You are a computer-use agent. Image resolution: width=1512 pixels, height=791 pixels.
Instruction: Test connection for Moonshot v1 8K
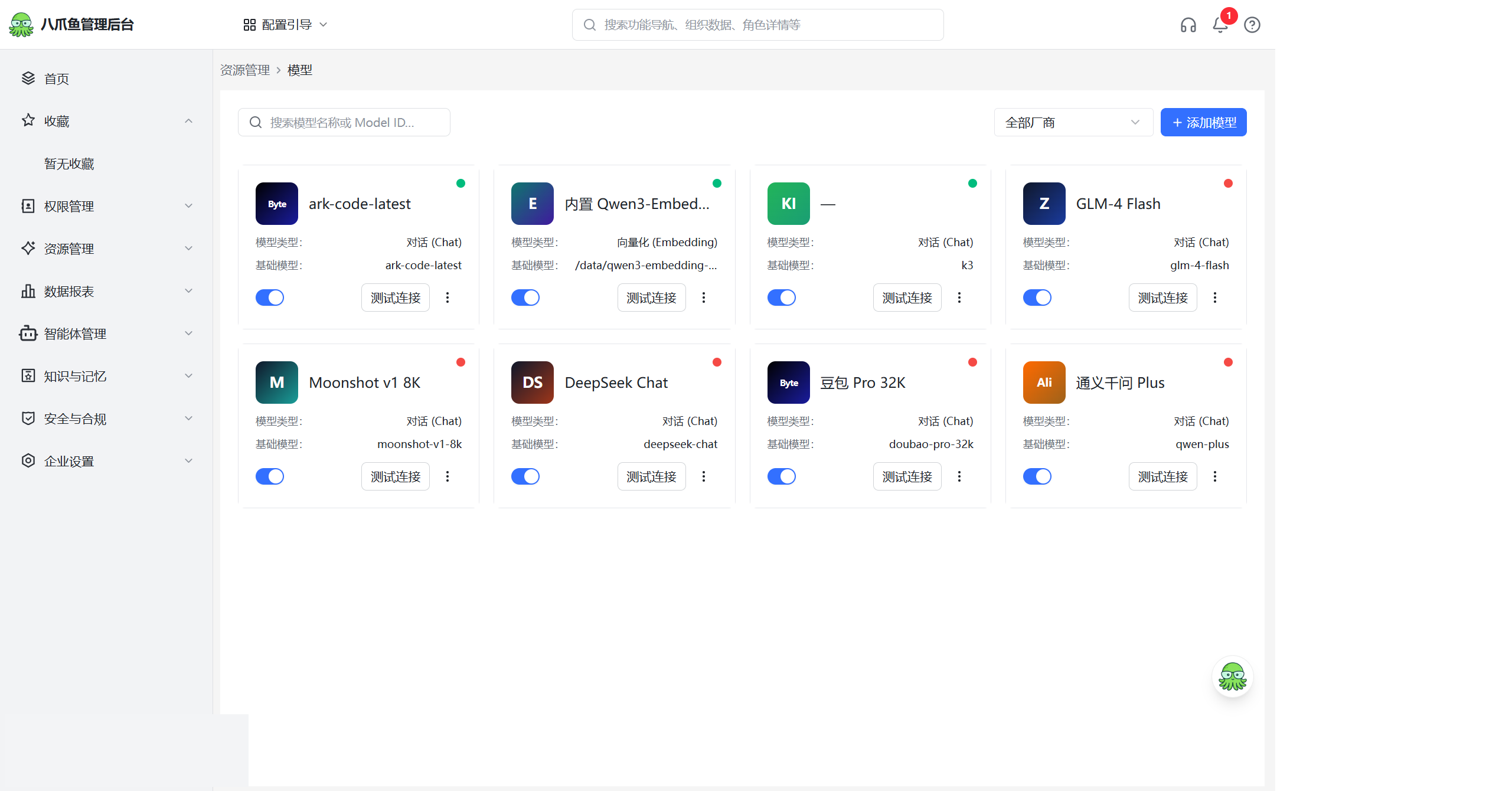coord(396,476)
